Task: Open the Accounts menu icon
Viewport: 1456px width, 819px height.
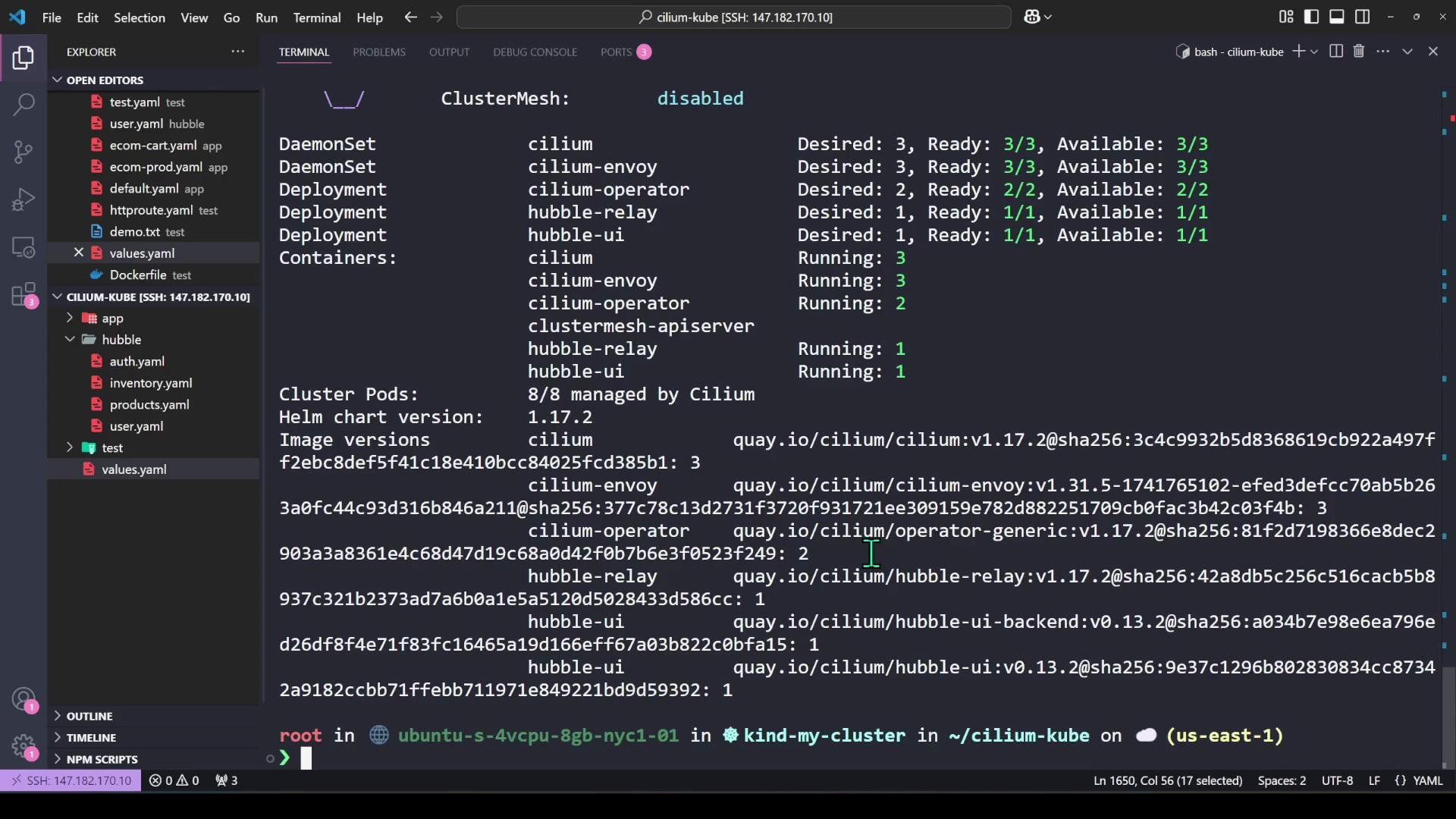Action: (24, 699)
